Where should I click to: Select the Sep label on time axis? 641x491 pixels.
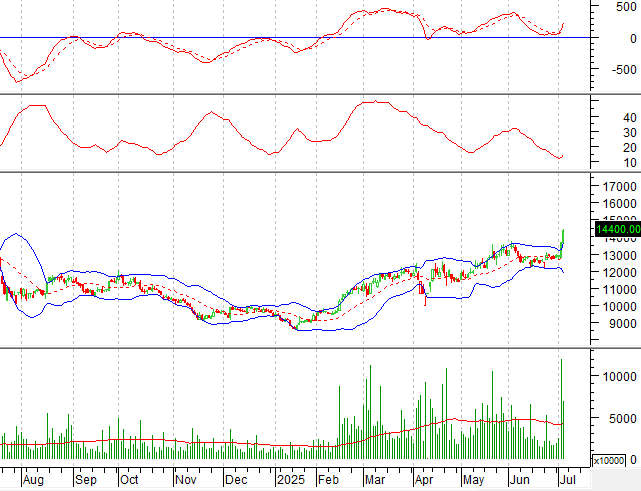(85, 478)
